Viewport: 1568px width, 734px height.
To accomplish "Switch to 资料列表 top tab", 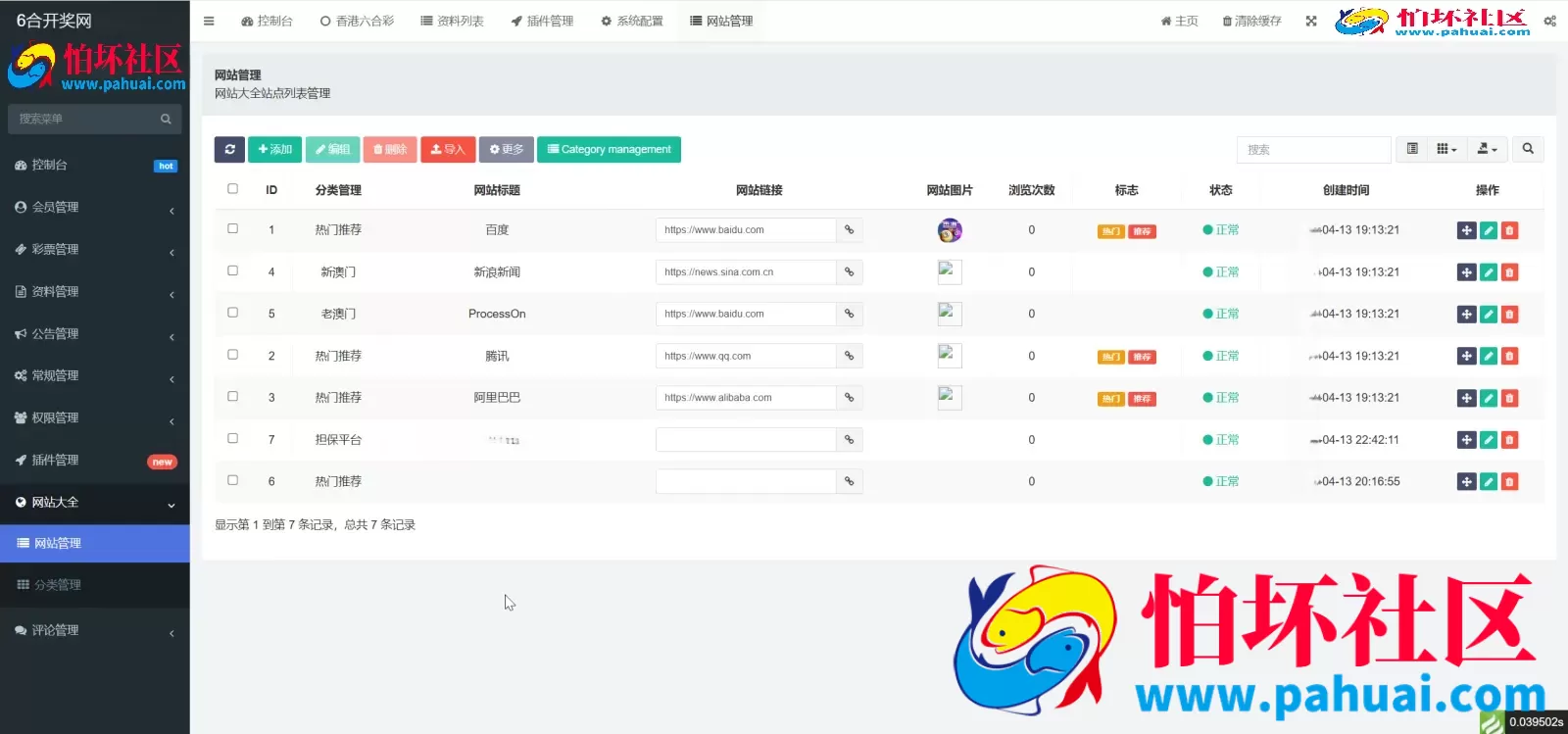I will 452,21.
